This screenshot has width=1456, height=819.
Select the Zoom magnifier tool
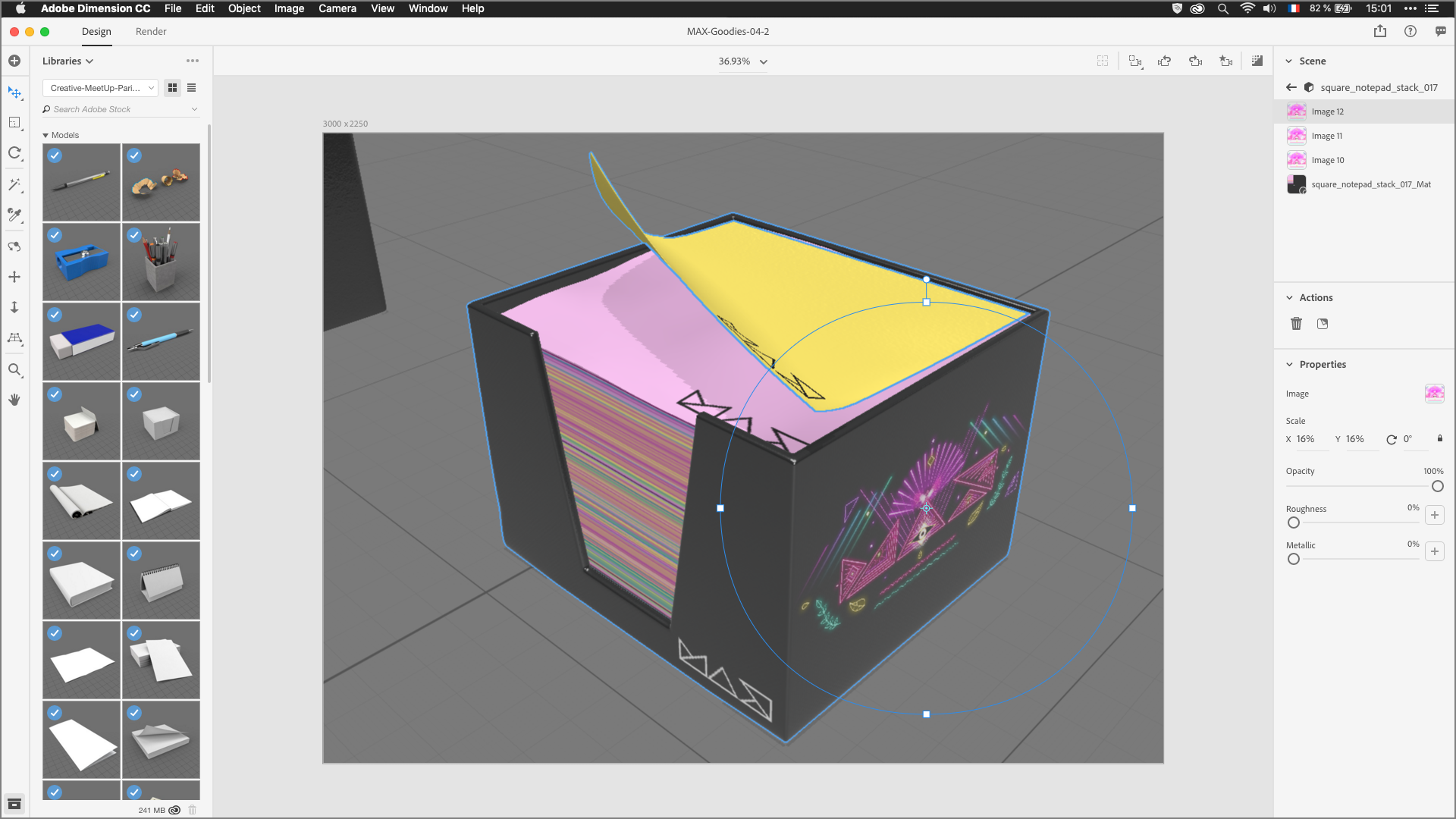(14, 370)
